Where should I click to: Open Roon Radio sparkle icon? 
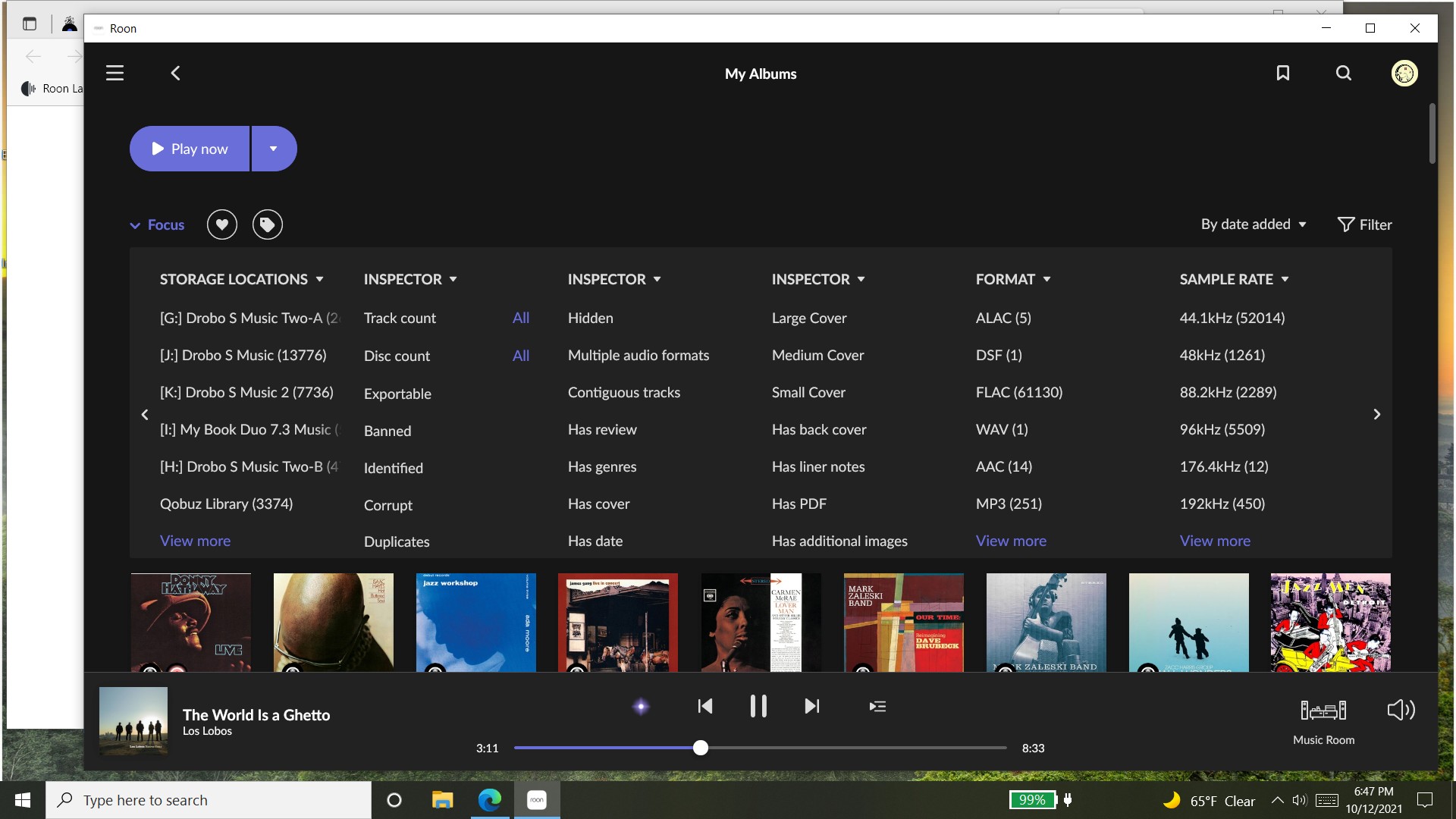coord(641,707)
